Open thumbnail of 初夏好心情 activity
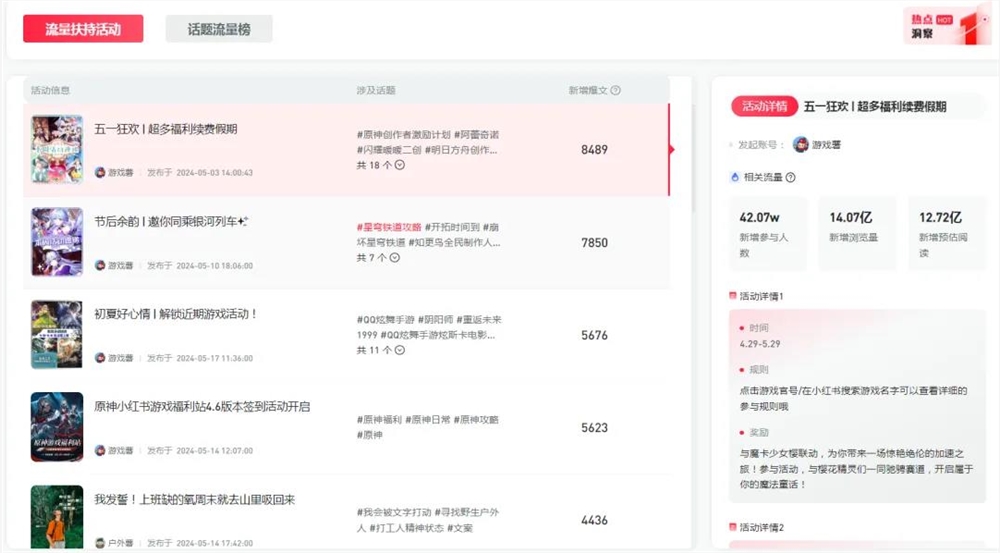This screenshot has width=1000, height=553. point(57,334)
